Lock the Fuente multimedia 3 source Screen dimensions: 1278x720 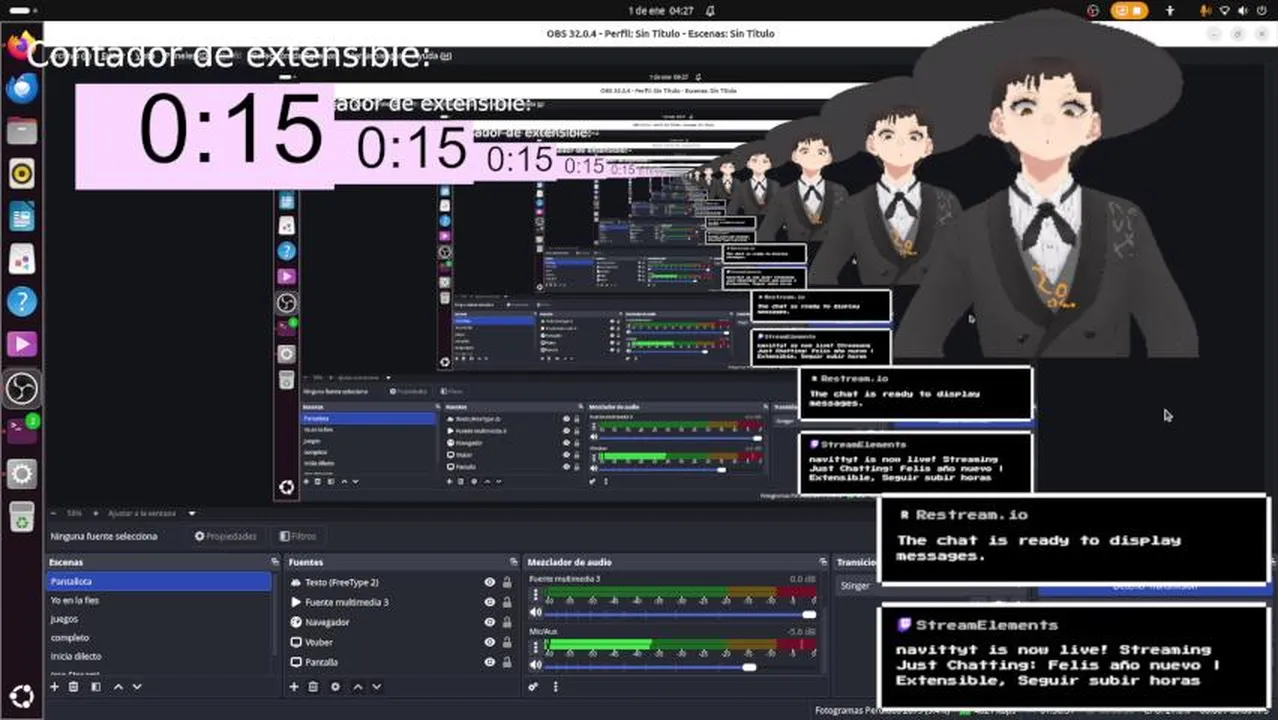[x=507, y=602]
